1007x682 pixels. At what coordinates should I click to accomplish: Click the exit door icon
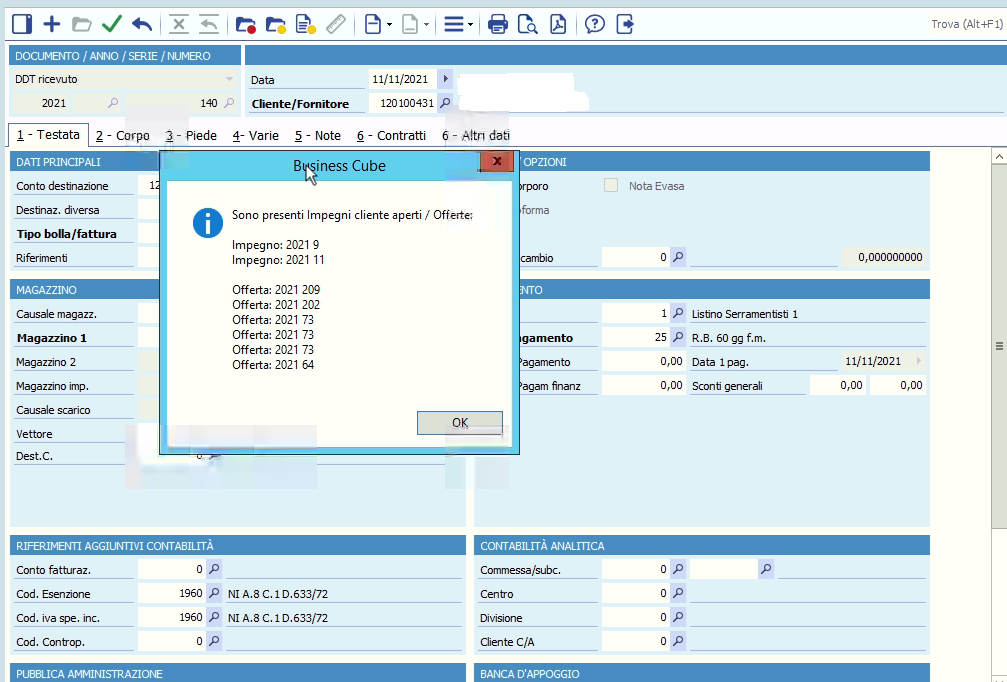[625, 25]
